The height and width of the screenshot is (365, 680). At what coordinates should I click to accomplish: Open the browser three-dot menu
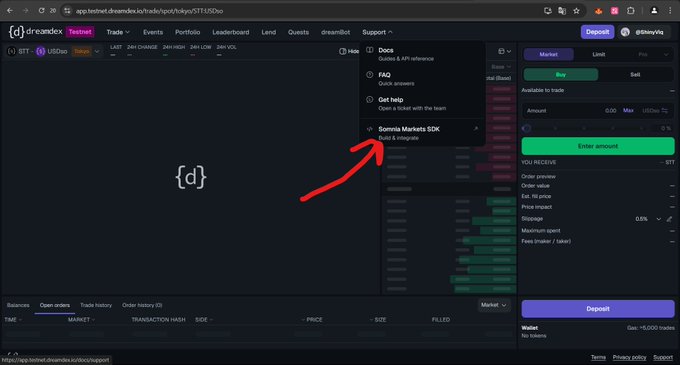pos(670,11)
